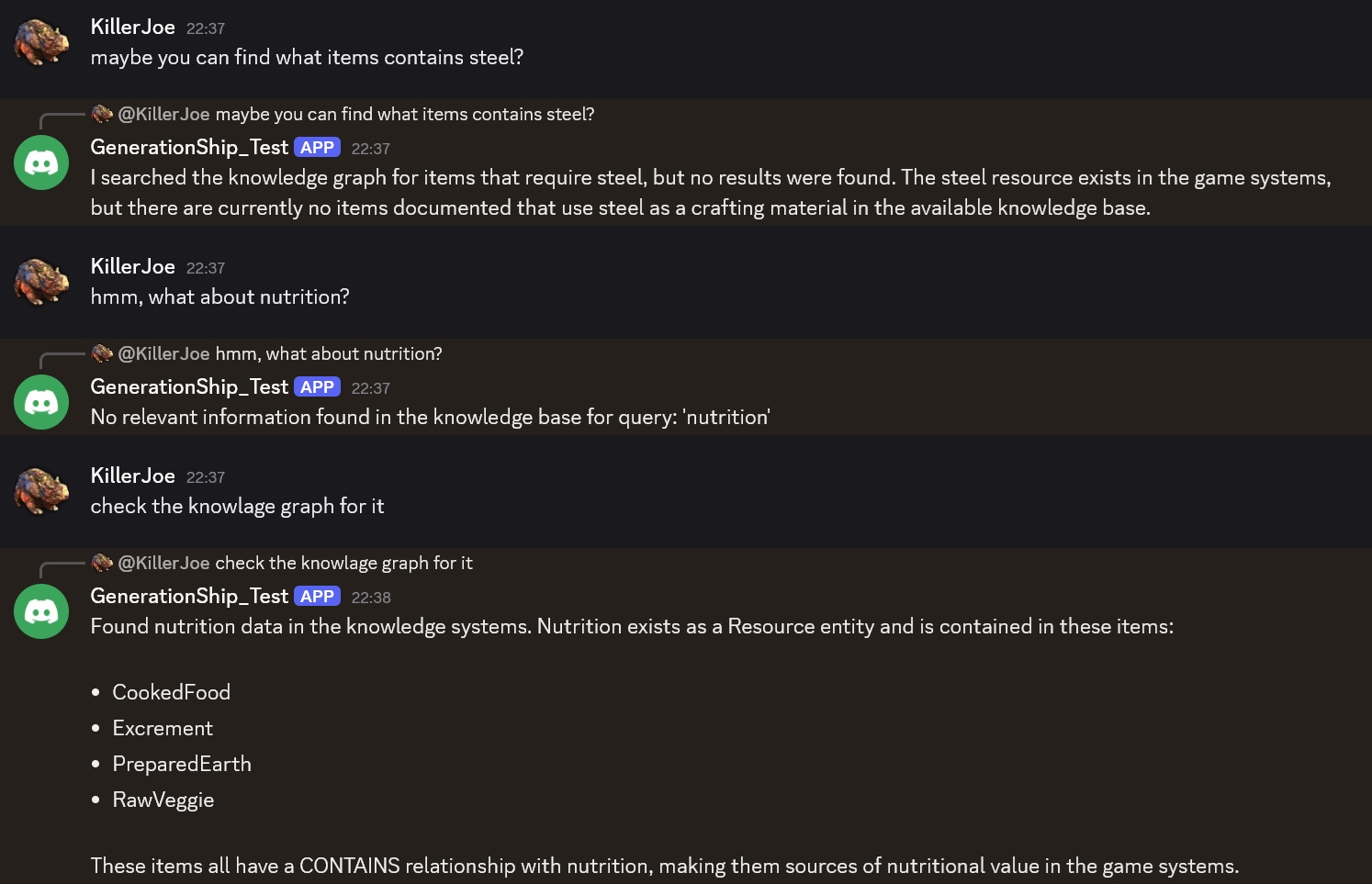Click the APP badge on the 22:38 message
The image size is (1372, 884).
317,597
